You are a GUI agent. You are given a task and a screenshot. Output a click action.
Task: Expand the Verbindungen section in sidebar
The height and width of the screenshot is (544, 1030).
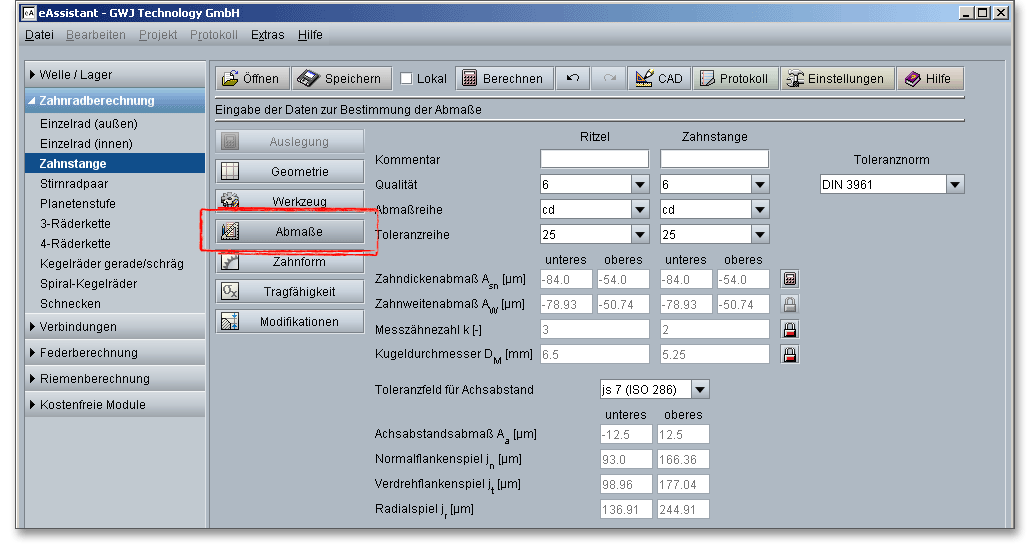[x=78, y=327]
